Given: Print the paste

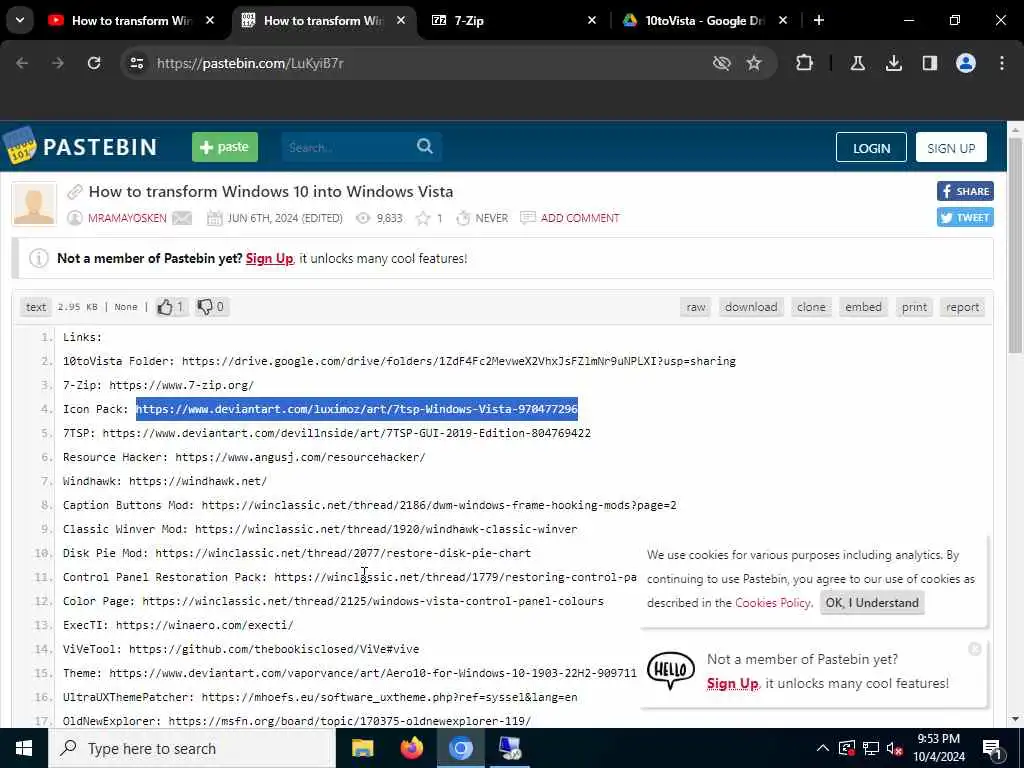Looking at the screenshot, I should (x=914, y=307).
